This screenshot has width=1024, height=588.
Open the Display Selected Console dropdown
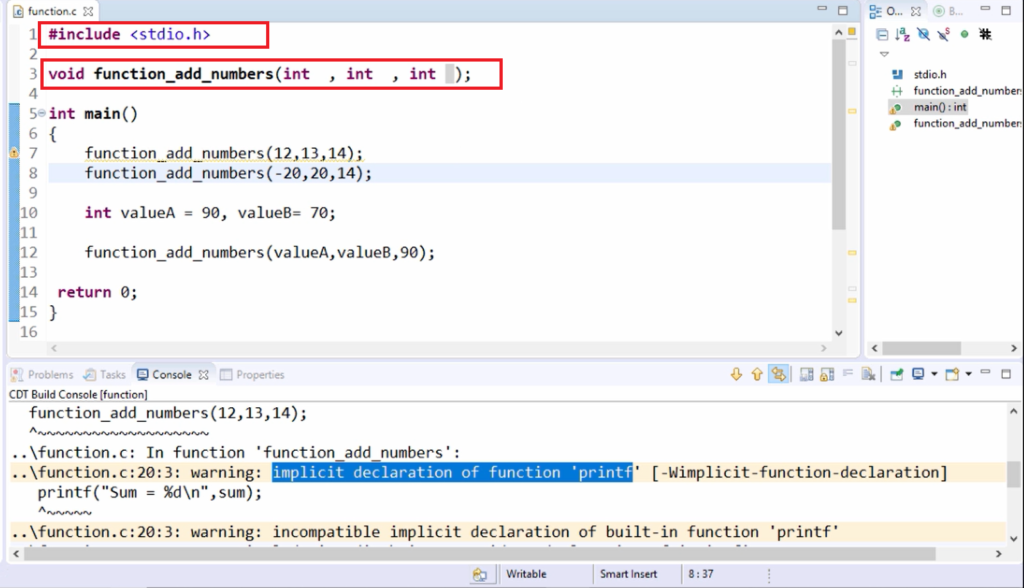click(934, 374)
